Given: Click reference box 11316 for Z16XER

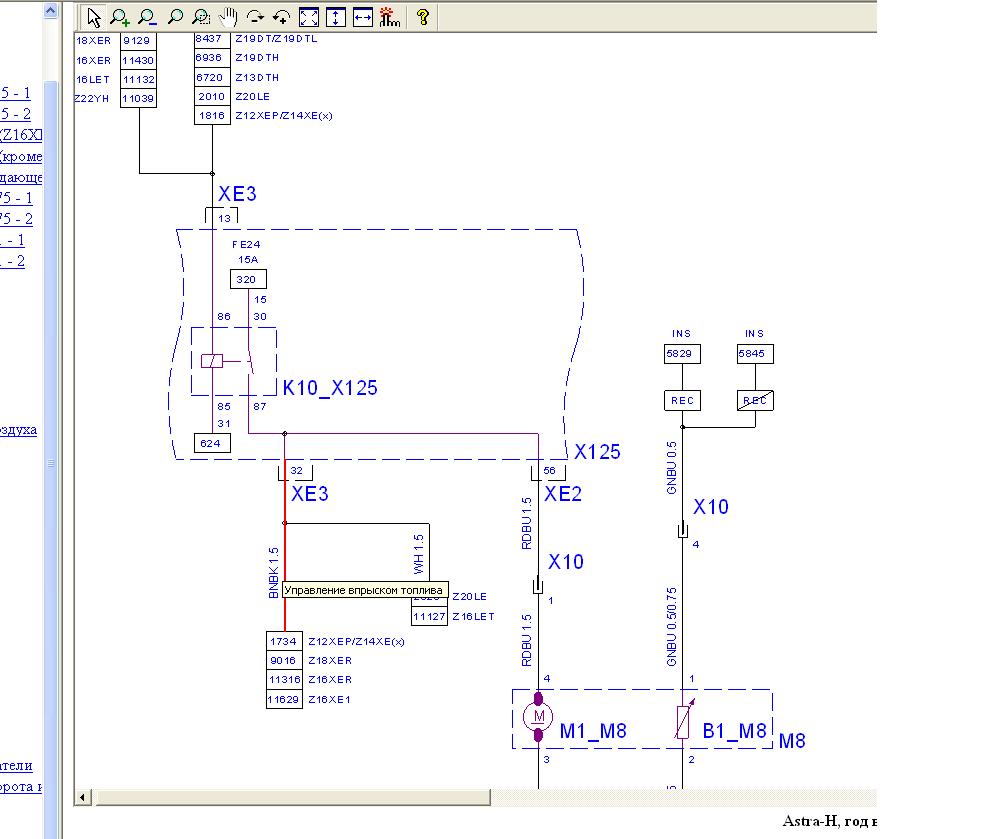Looking at the screenshot, I should tap(284, 680).
